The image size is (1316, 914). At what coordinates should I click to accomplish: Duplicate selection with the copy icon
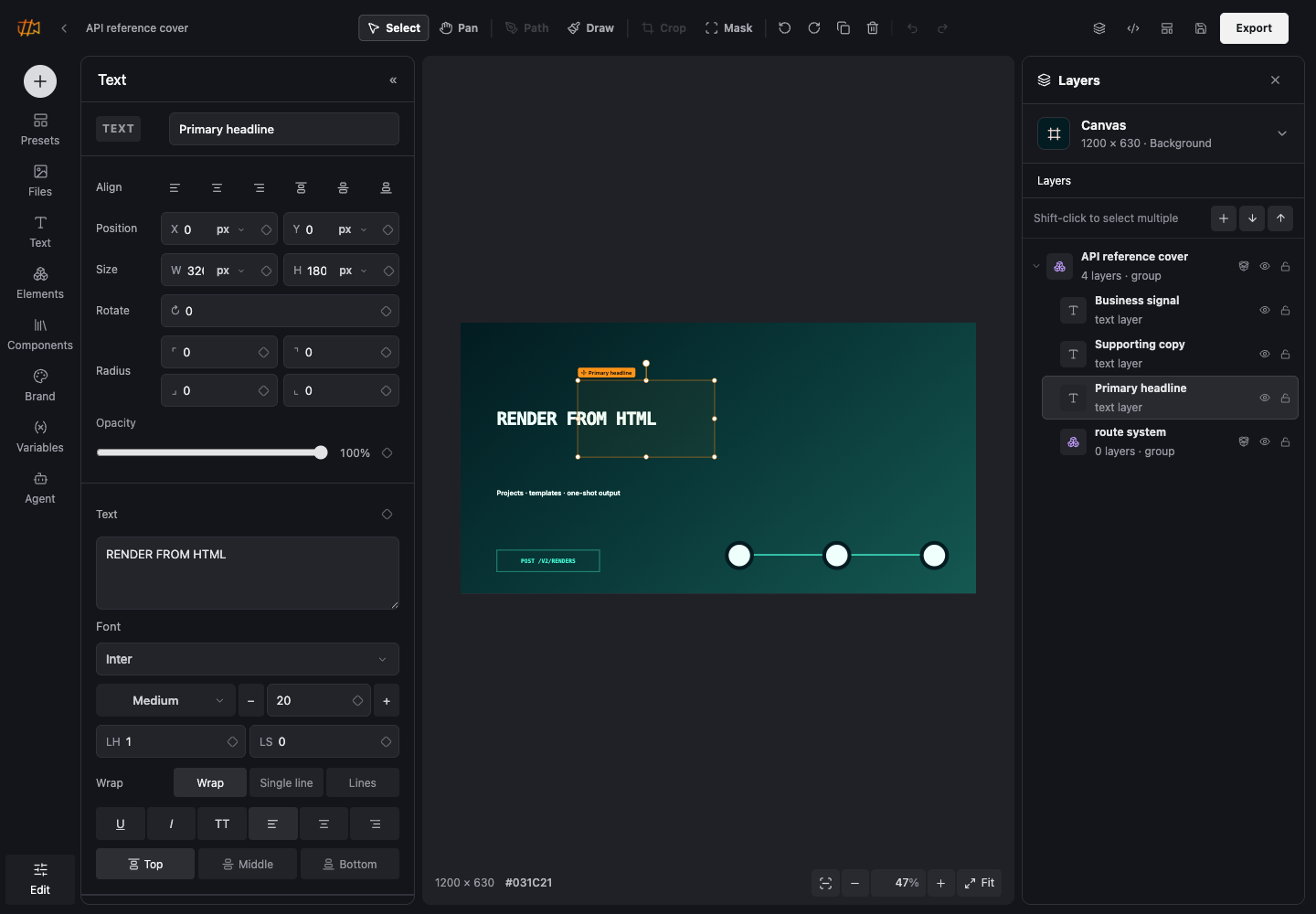(x=844, y=28)
